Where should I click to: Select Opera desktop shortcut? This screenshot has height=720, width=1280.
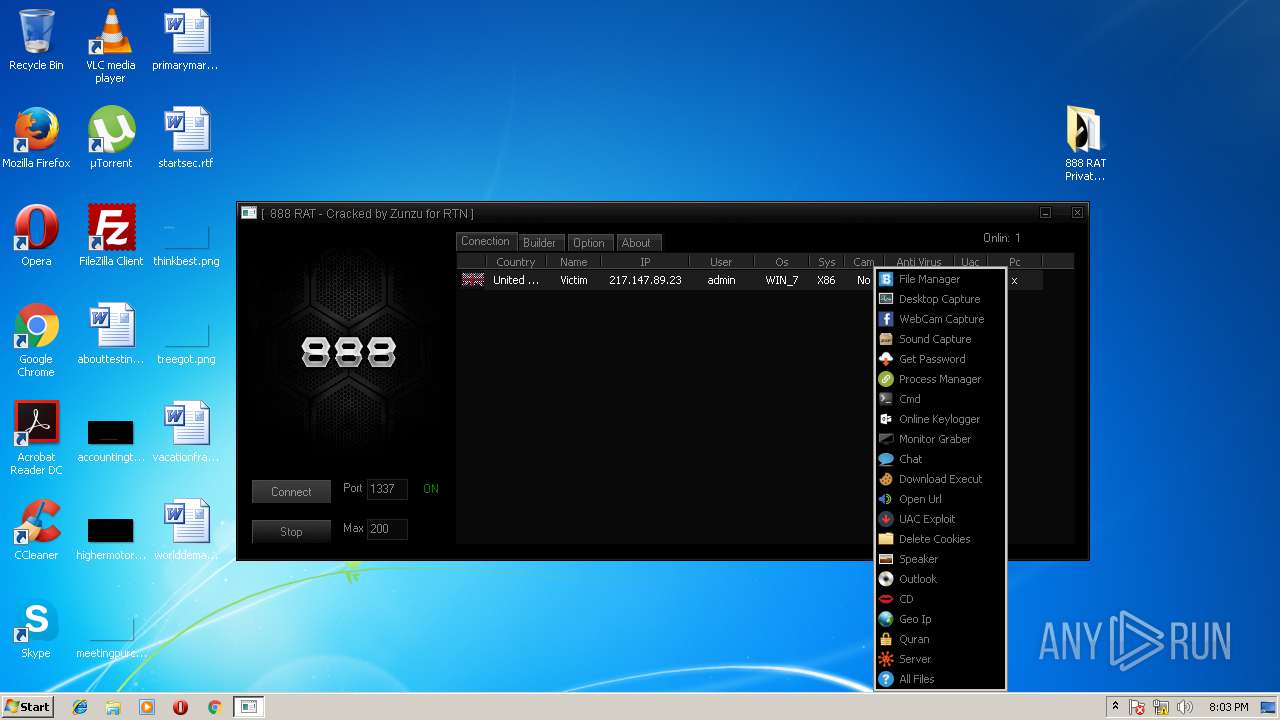tap(36, 236)
